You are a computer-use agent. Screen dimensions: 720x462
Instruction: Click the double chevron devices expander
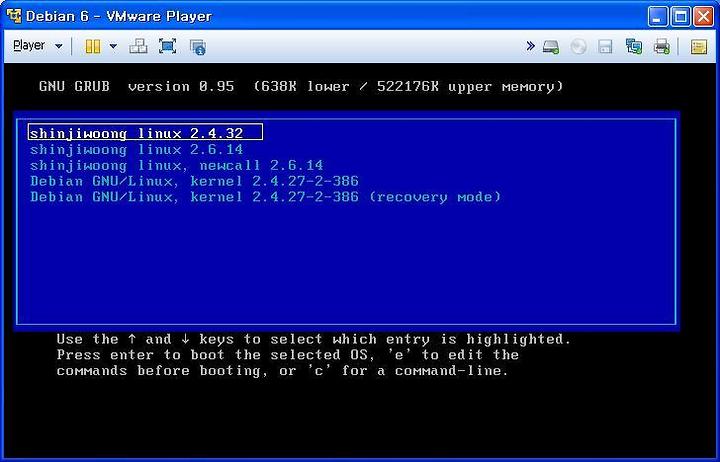(530, 45)
